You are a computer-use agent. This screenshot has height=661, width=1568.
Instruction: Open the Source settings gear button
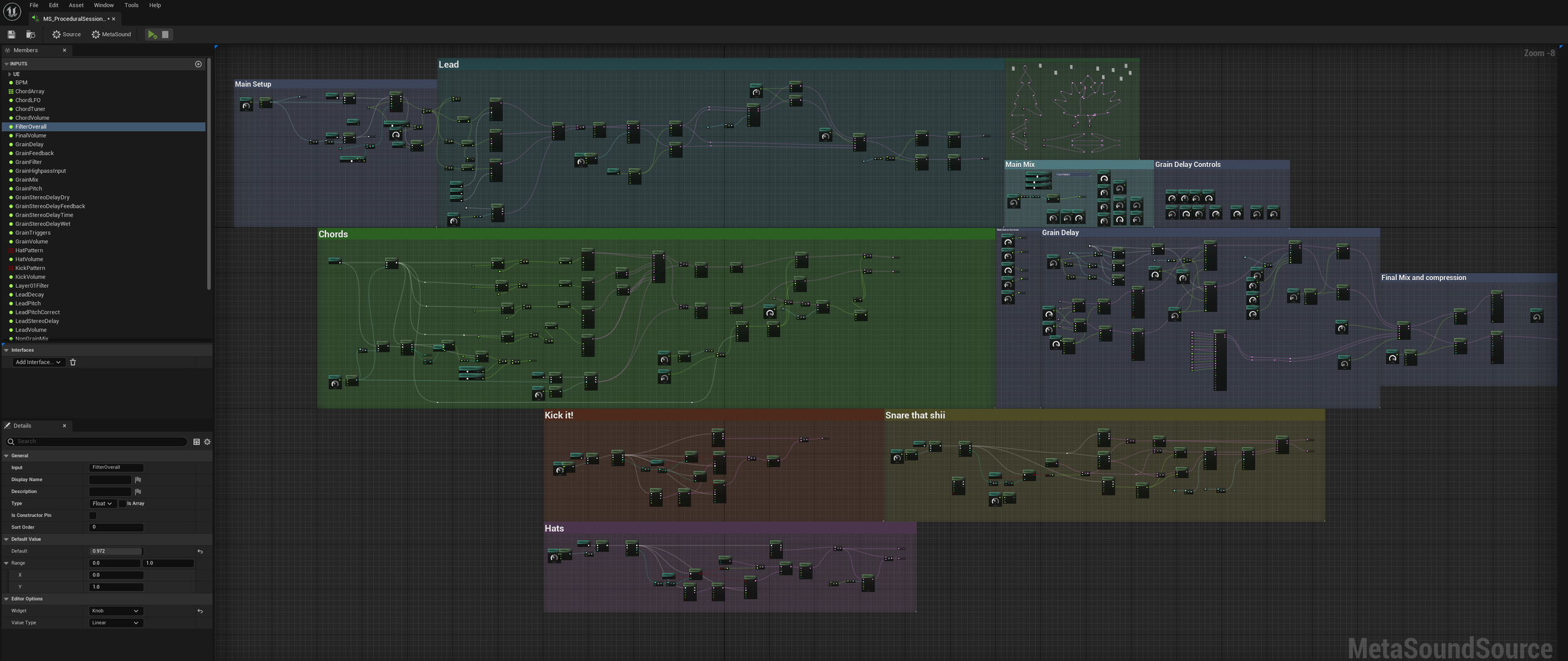(x=66, y=34)
